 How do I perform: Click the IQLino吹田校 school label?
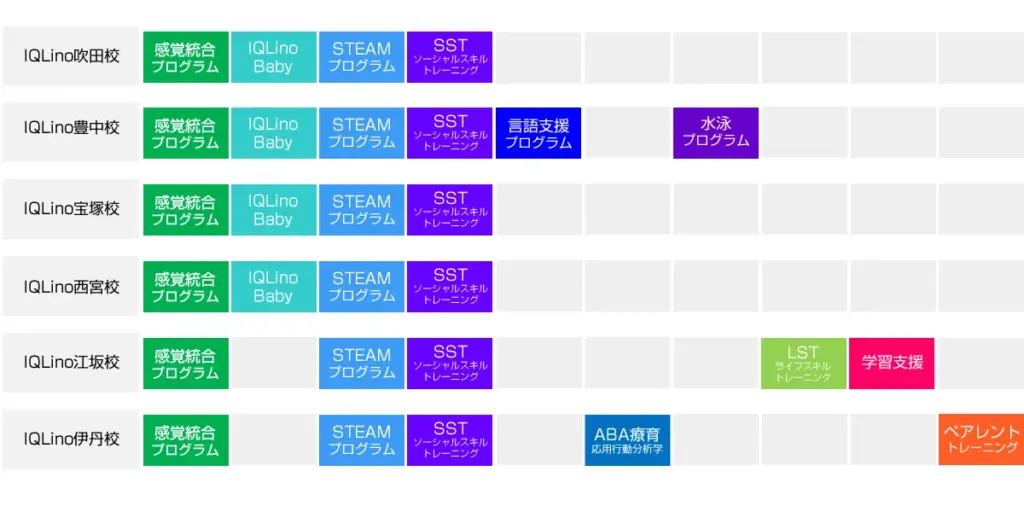pos(71,56)
